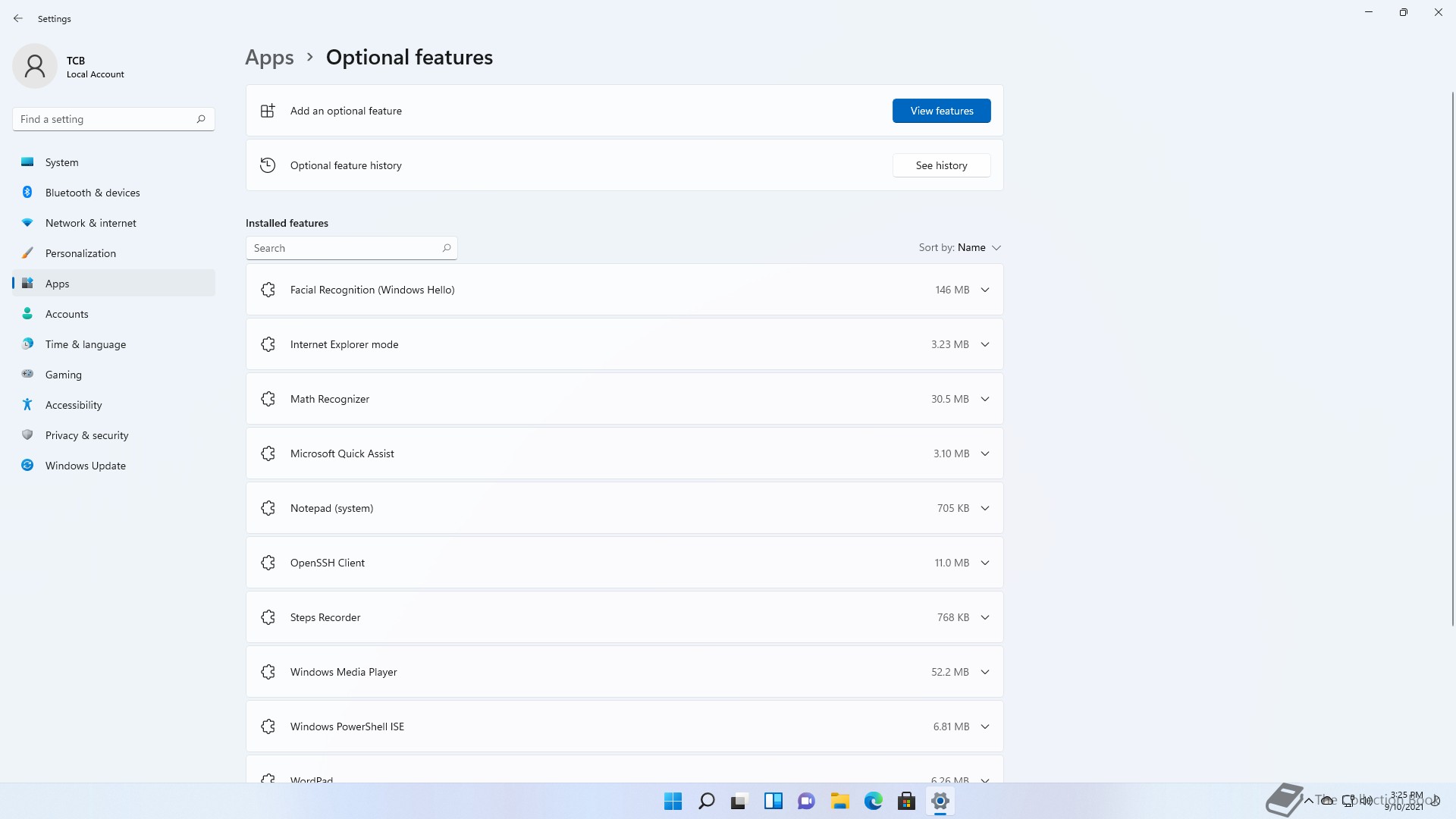Click the page vertical scrollbar
Image resolution: width=1456 pixels, height=819 pixels.
pyautogui.click(x=1453, y=359)
